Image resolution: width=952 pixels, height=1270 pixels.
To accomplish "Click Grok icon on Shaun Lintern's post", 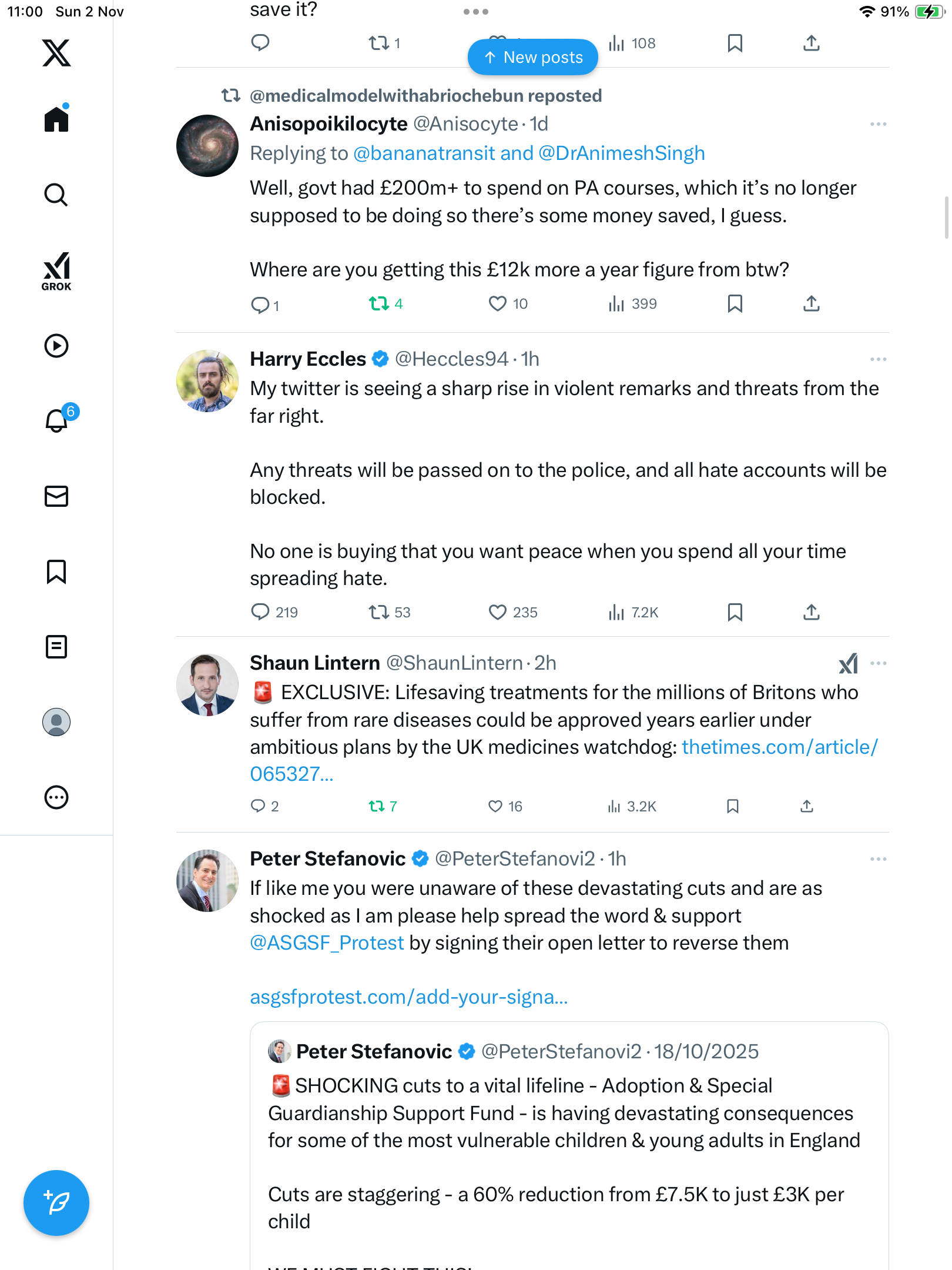I will coord(849,664).
